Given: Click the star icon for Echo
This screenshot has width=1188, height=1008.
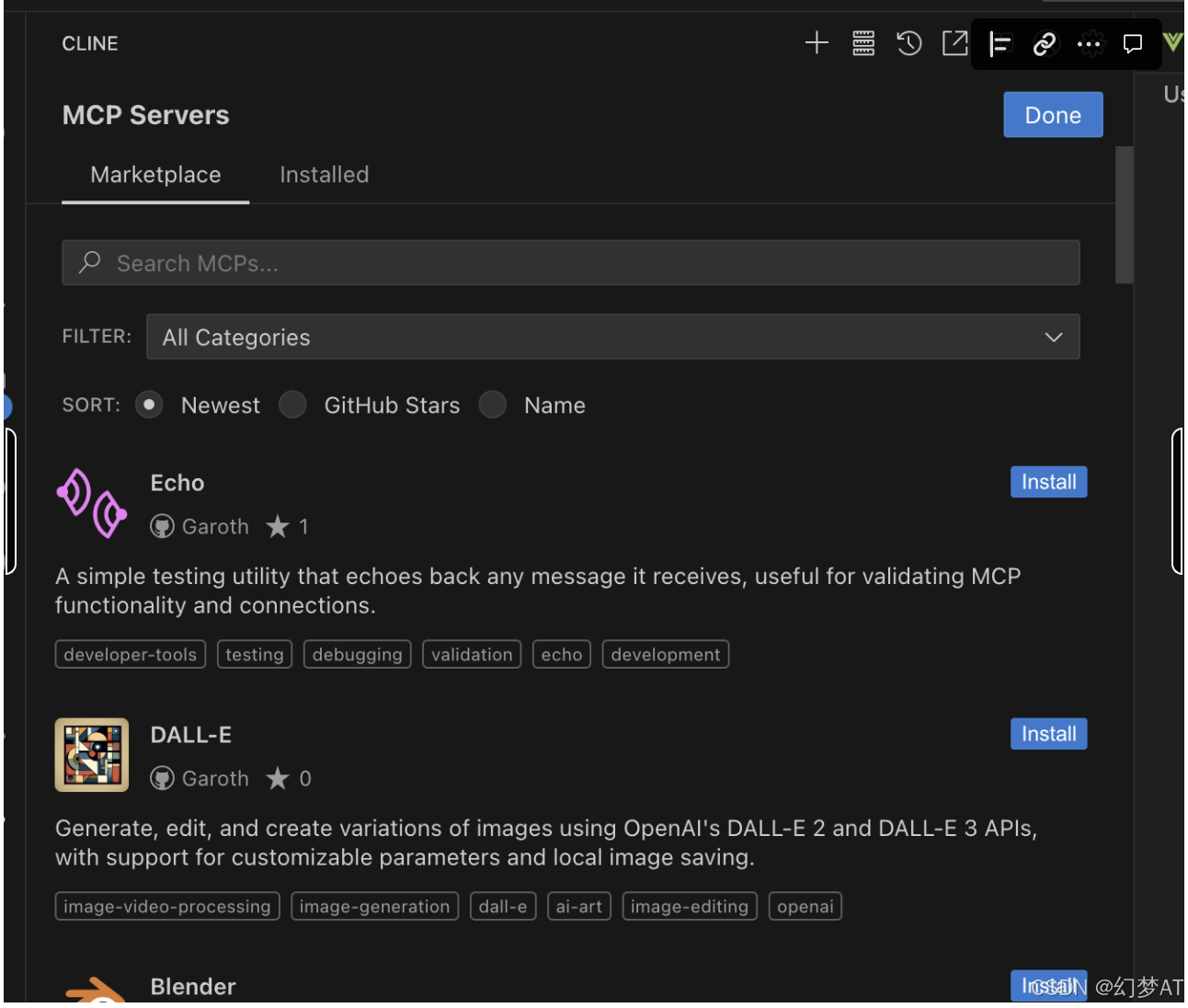Looking at the screenshot, I should tap(278, 526).
